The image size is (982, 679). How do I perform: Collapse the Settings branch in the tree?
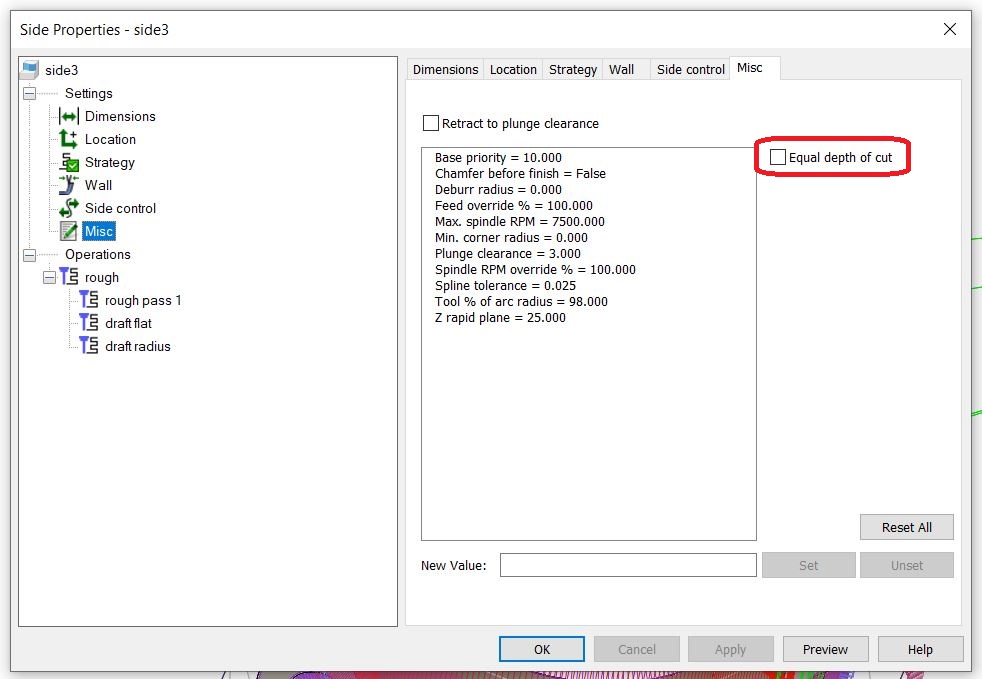[x=29, y=93]
